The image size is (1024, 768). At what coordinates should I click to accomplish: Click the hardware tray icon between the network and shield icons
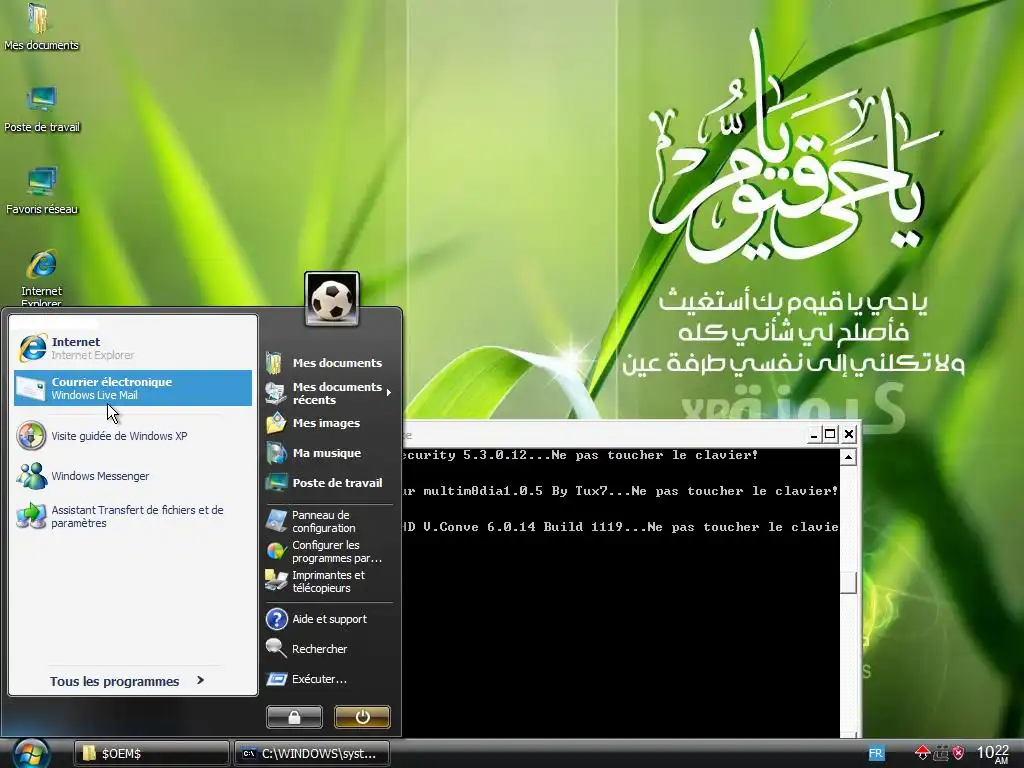pyautogui.click(x=940, y=753)
